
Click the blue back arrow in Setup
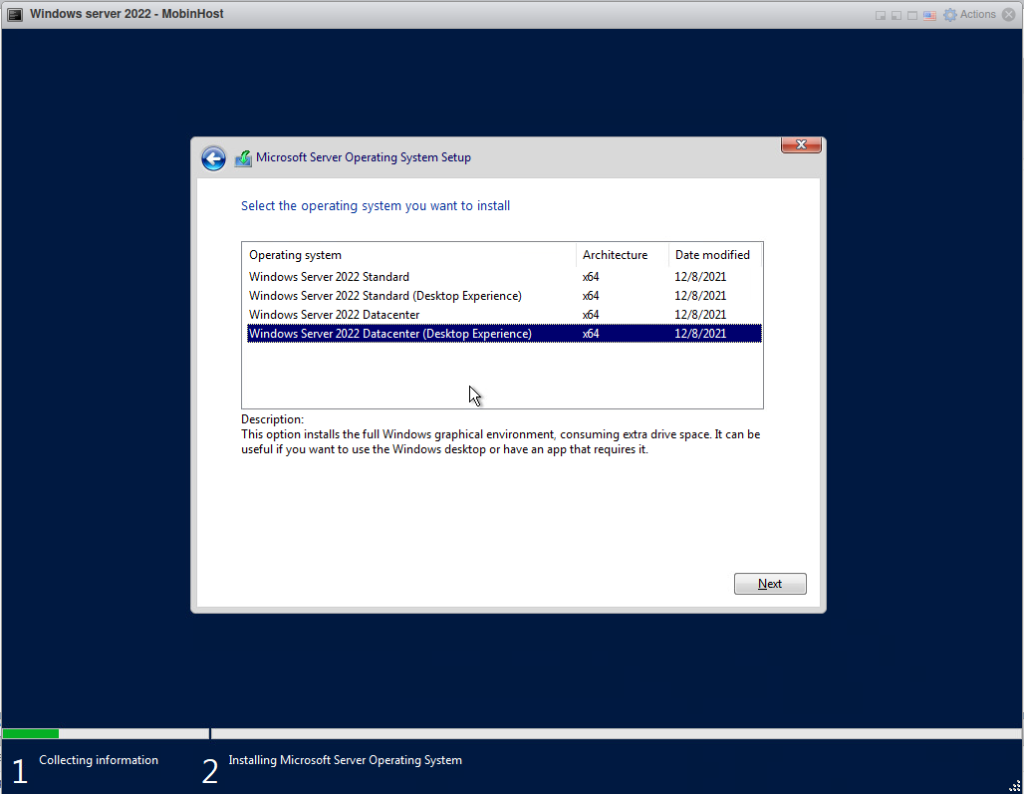213,158
